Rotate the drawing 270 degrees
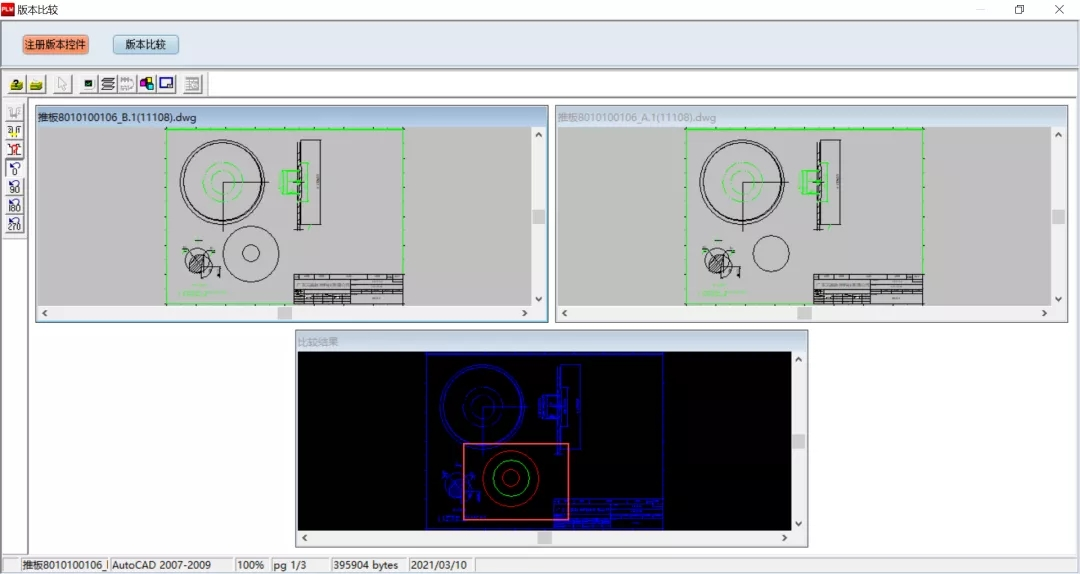Viewport: 1080px width, 574px height. click(14, 225)
